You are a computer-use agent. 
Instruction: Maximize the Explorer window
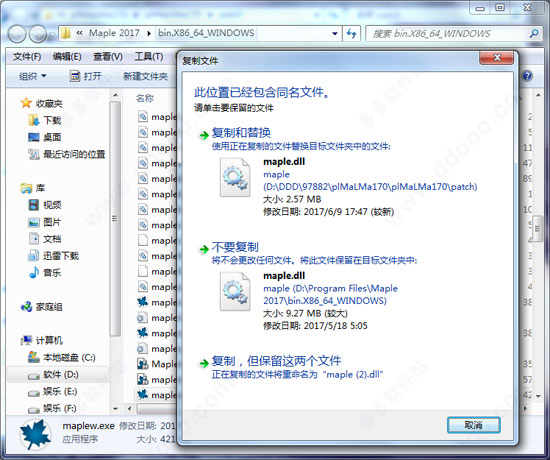pyautogui.click(x=501, y=7)
